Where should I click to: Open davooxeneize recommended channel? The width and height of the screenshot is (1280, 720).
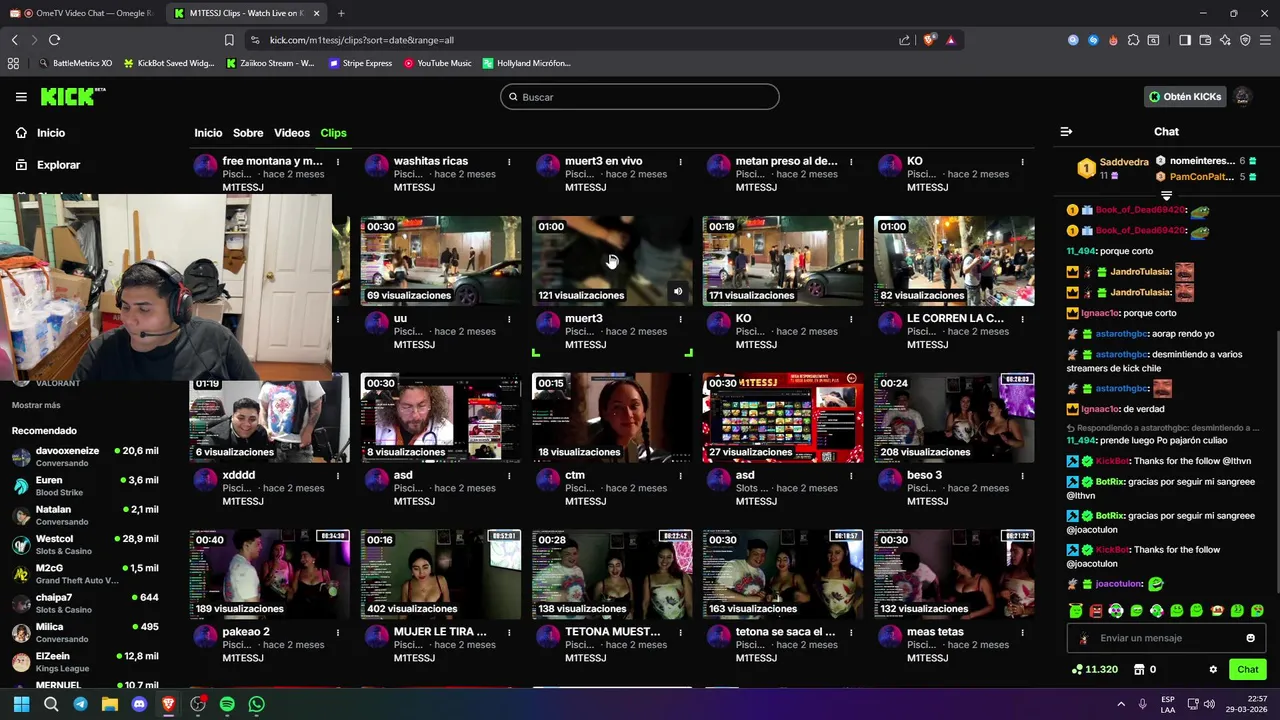click(x=85, y=457)
